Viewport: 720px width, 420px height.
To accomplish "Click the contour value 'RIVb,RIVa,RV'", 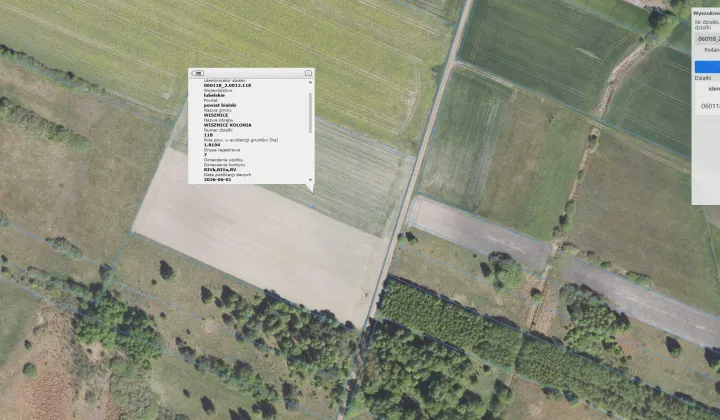I will pos(220,169).
